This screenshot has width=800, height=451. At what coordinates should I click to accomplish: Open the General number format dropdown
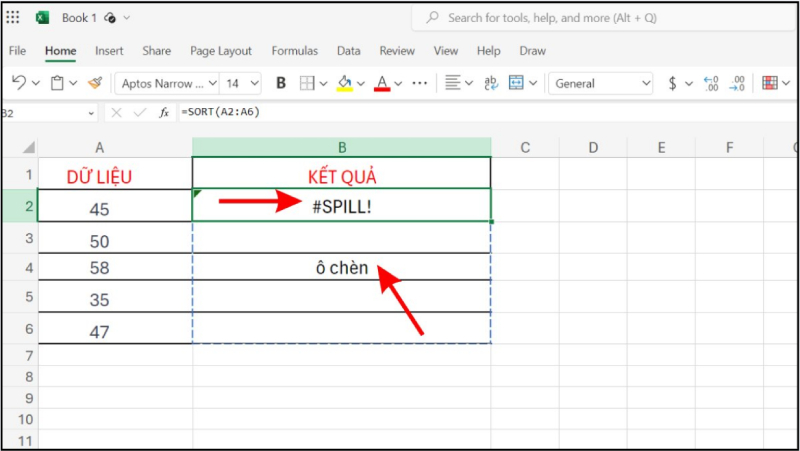click(601, 84)
